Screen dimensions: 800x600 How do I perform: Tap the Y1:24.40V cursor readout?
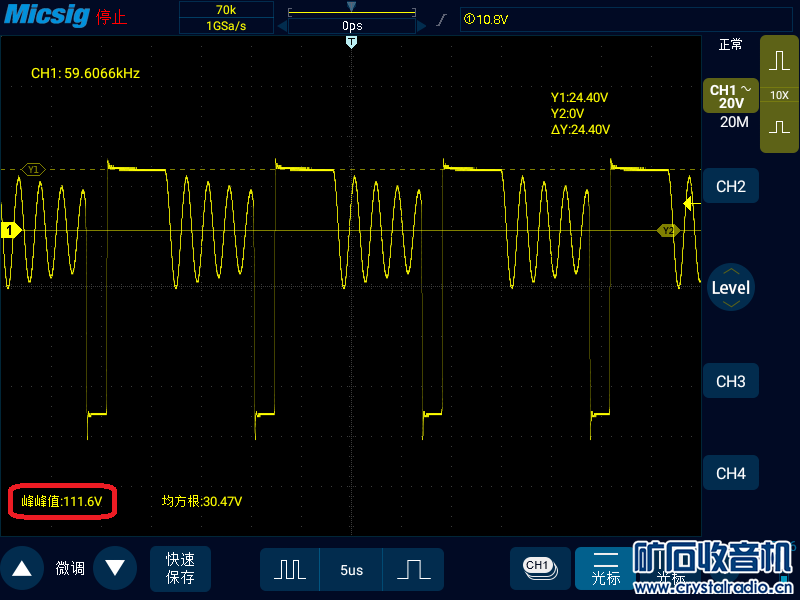click(579, 97)
